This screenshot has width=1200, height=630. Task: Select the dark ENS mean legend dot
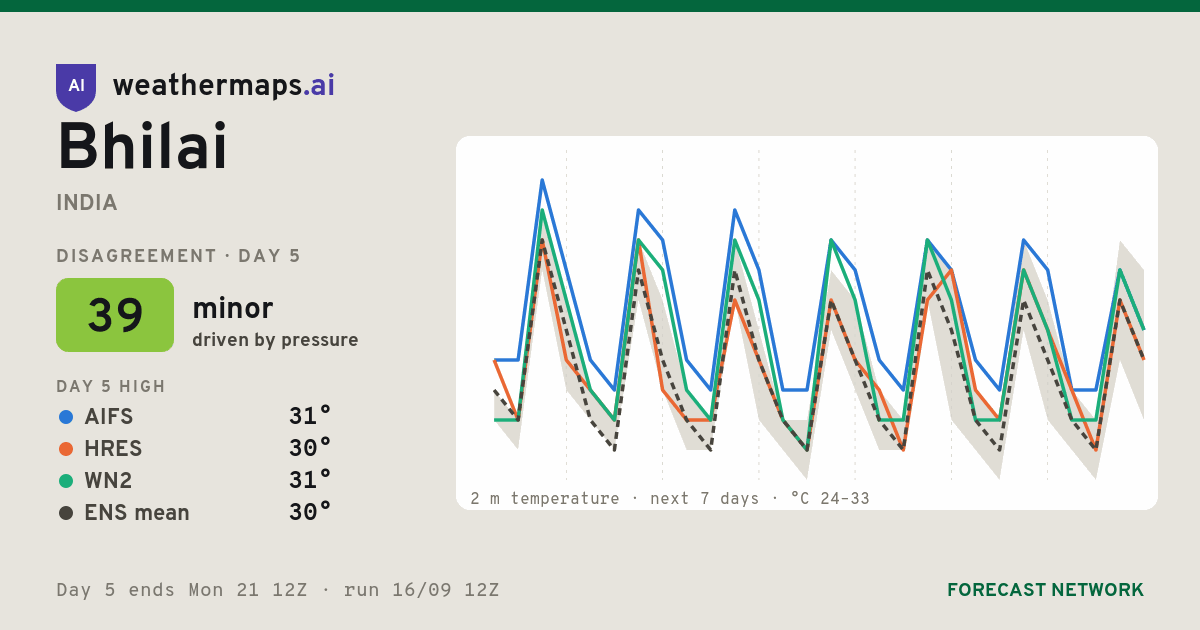coord(66,513)
